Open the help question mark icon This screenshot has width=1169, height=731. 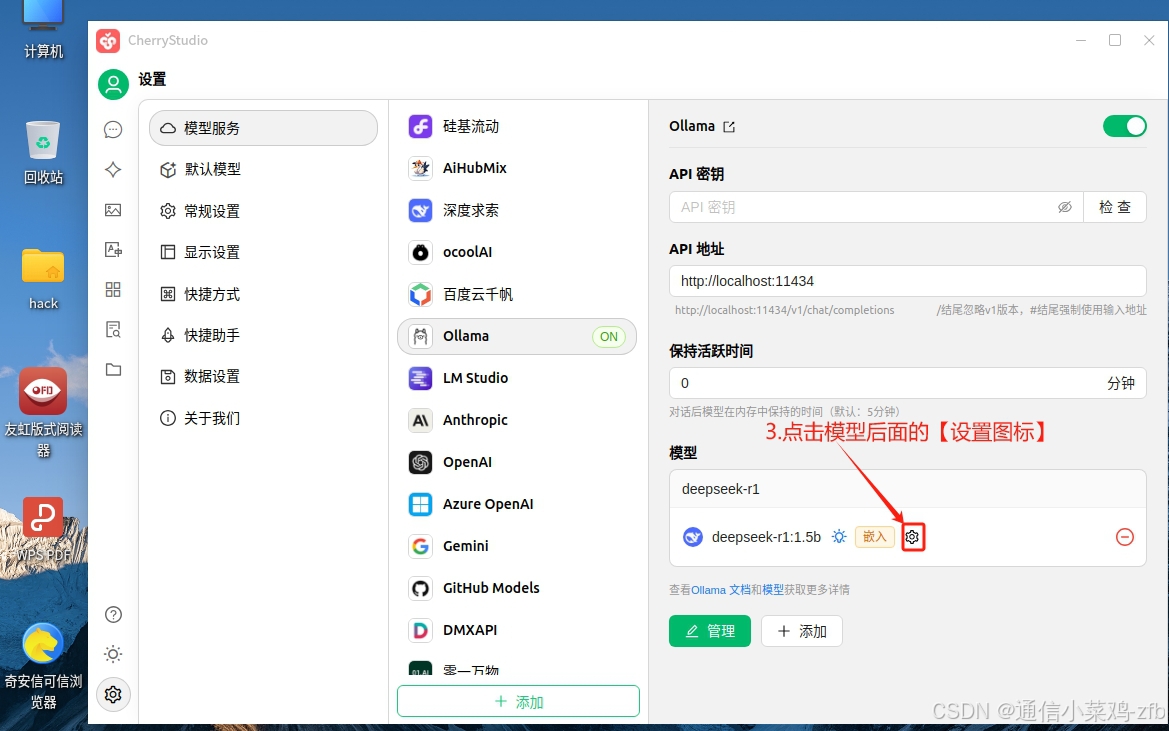(113, 615)
